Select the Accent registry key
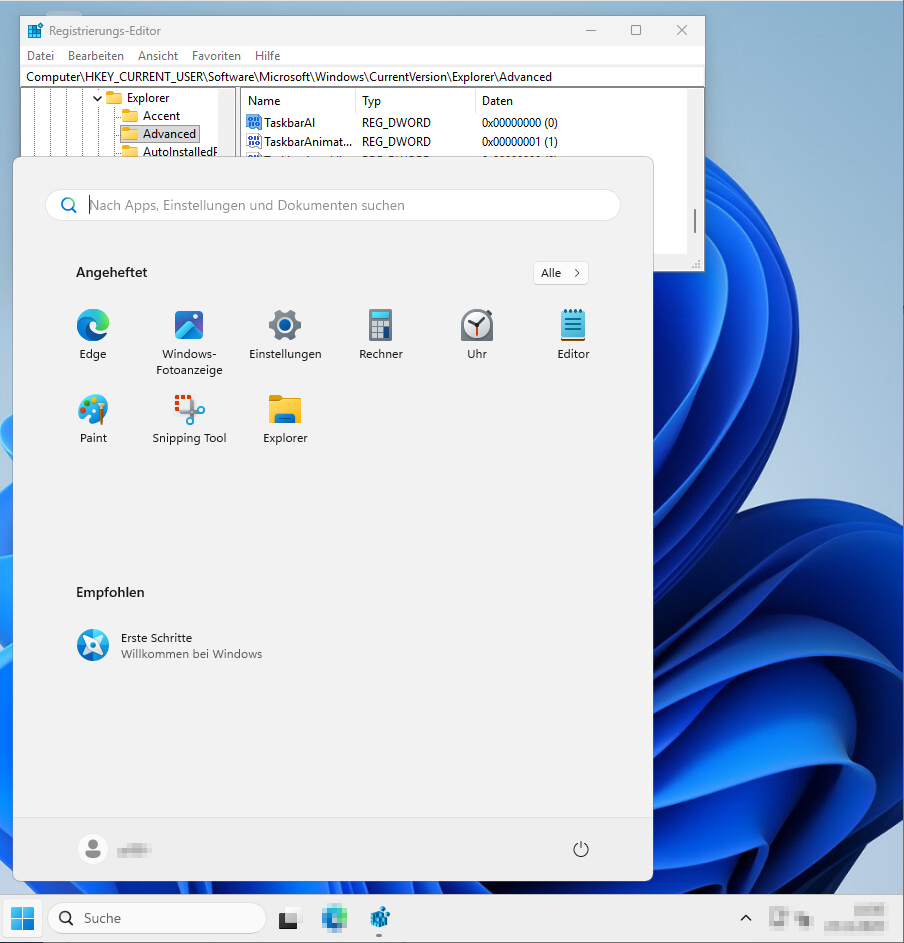Viewport: 904px width, 943px height. click(x=161, y=116)
